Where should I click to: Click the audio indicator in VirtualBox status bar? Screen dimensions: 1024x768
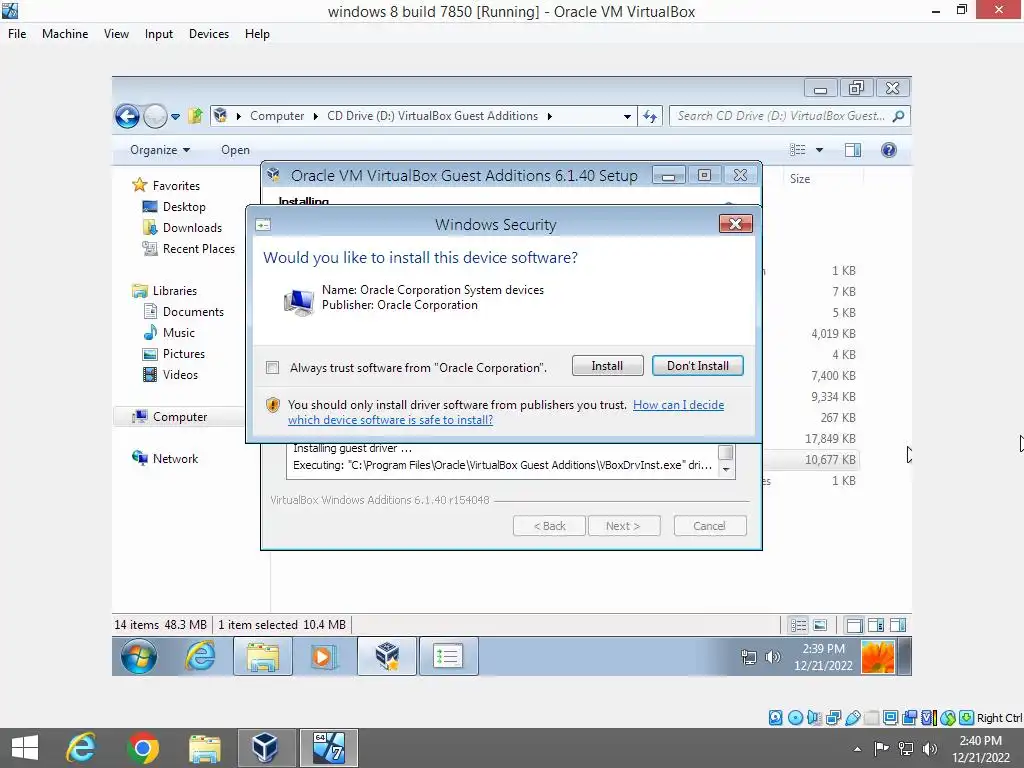814,718
